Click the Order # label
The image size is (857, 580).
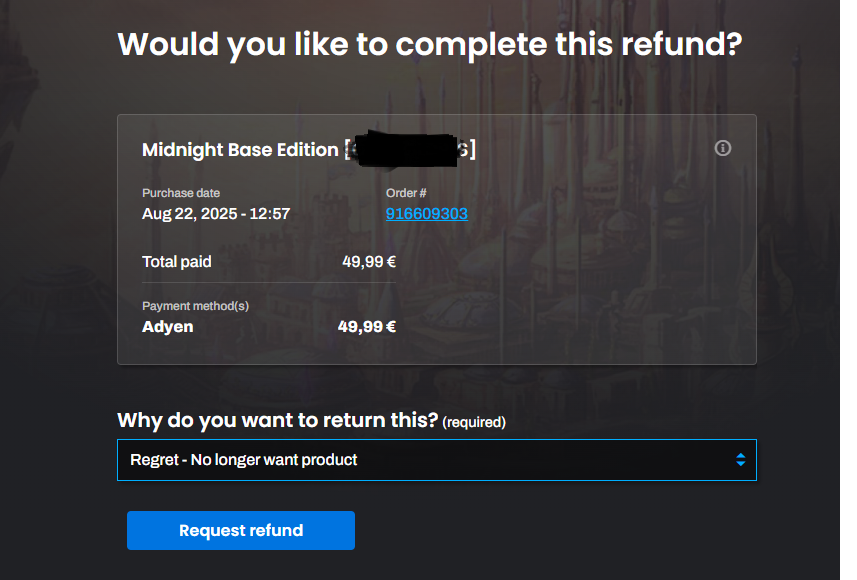pos(406,193)
